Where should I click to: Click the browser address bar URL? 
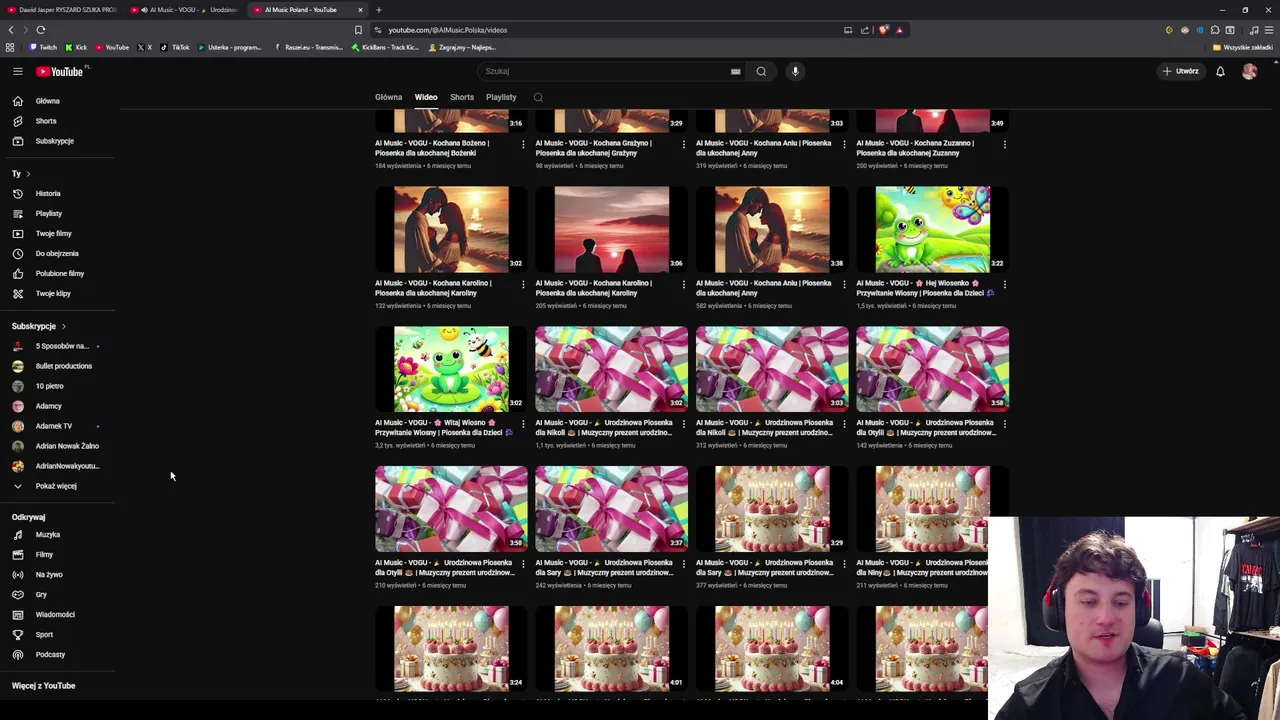[x=447, y=30]
